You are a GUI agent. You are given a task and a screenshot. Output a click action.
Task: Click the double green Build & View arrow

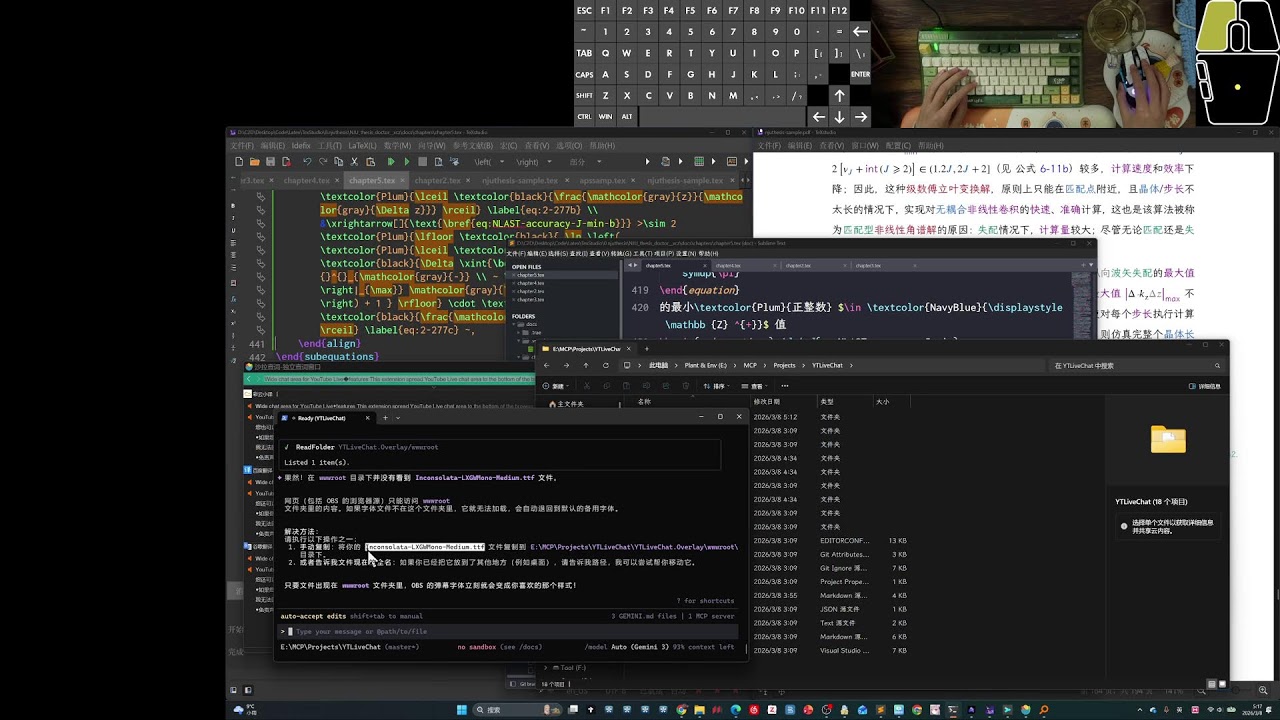(391, 162)
